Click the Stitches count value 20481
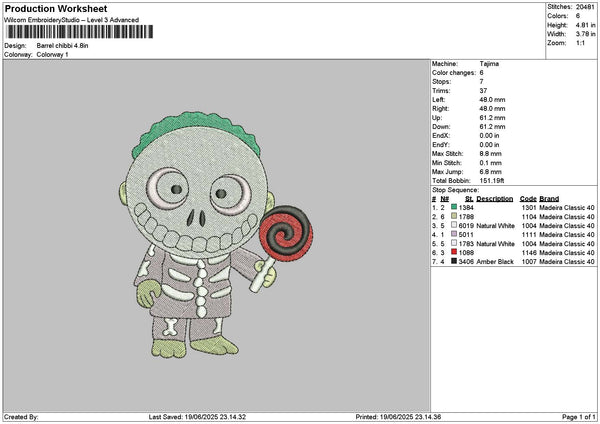 click(586, 6)
